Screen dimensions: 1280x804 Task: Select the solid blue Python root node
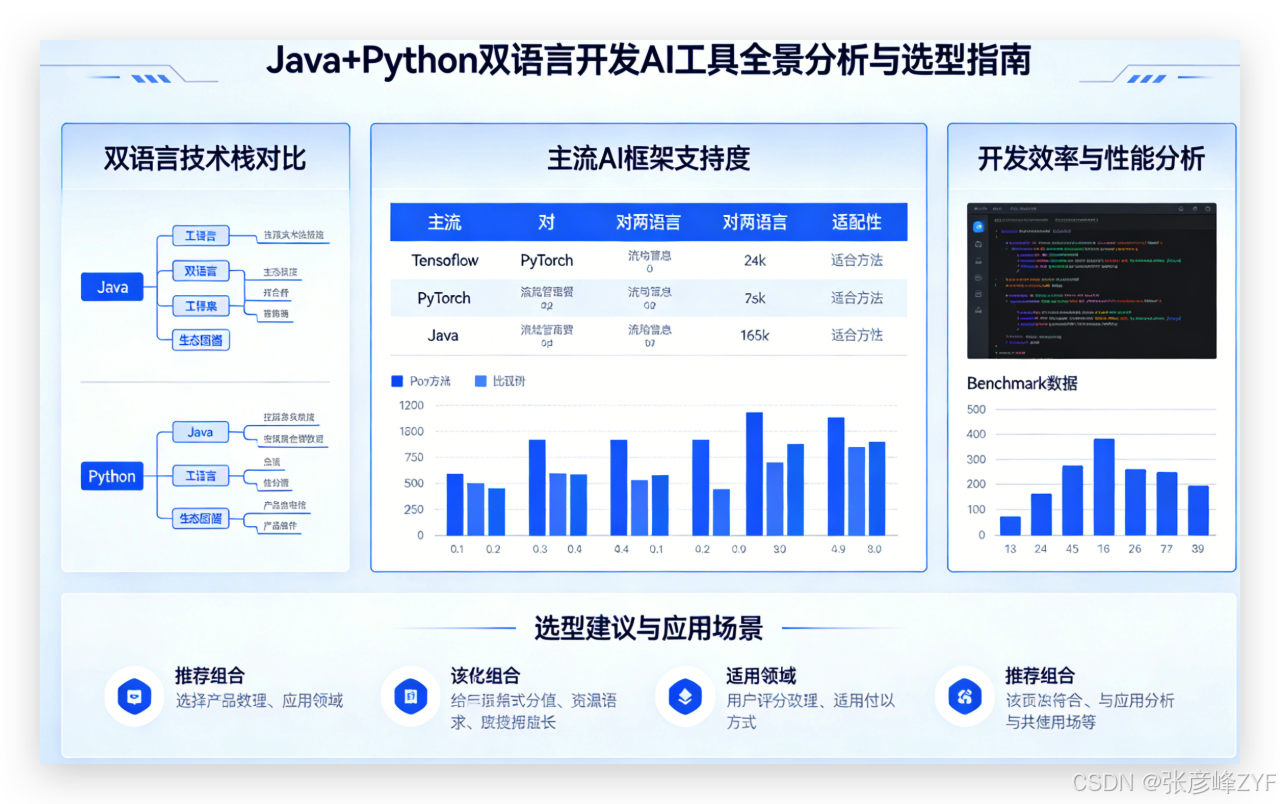pos(112,476)
